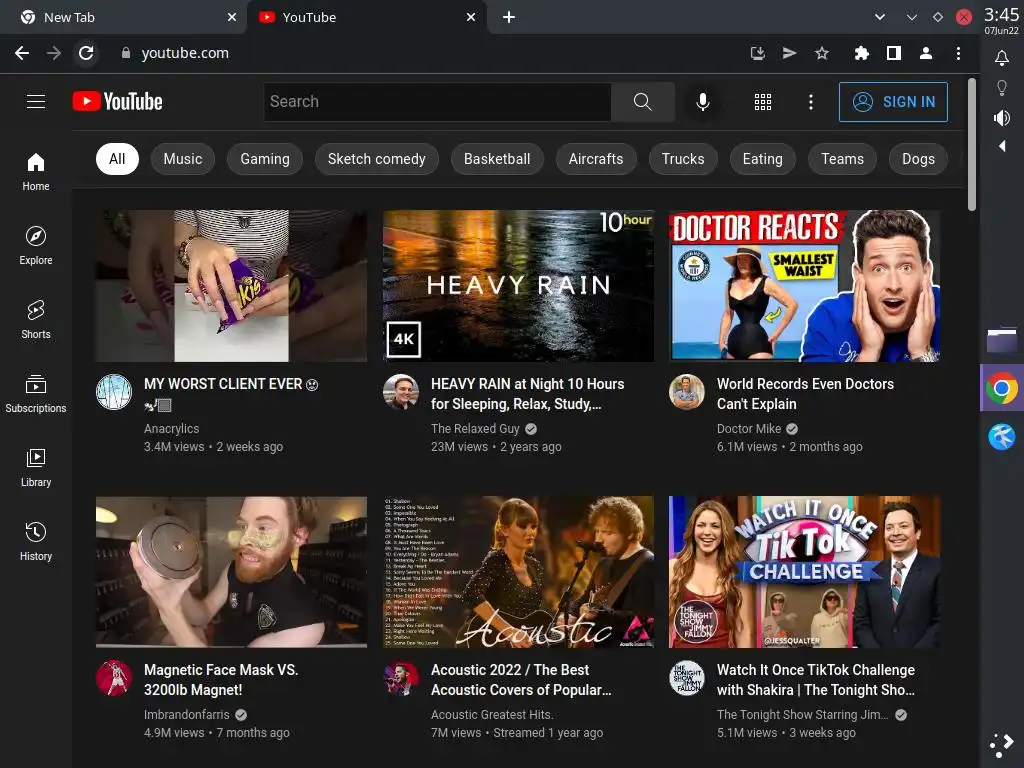Open the YouTube hamburger guide menu
Screen dimensions: 1024x768
pyautogui.click(x=36, y=102)
